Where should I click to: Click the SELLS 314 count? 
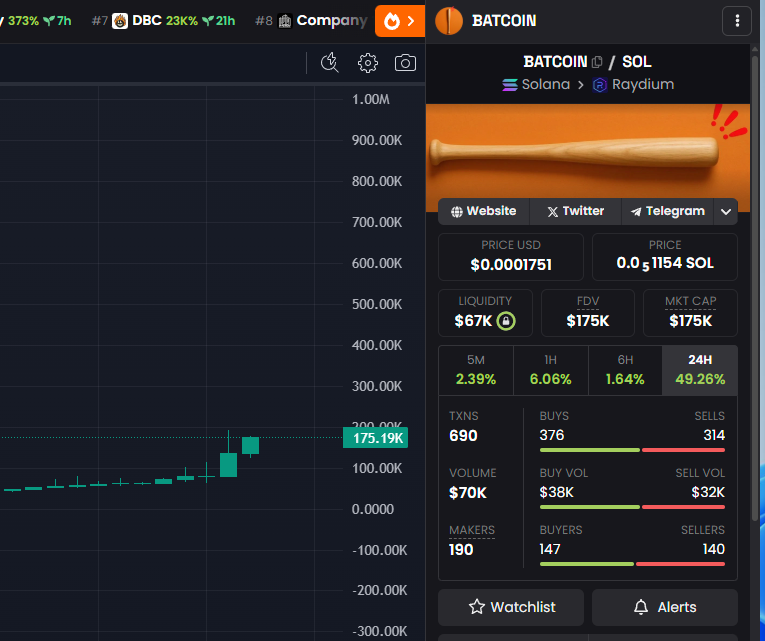coord(714,435)
